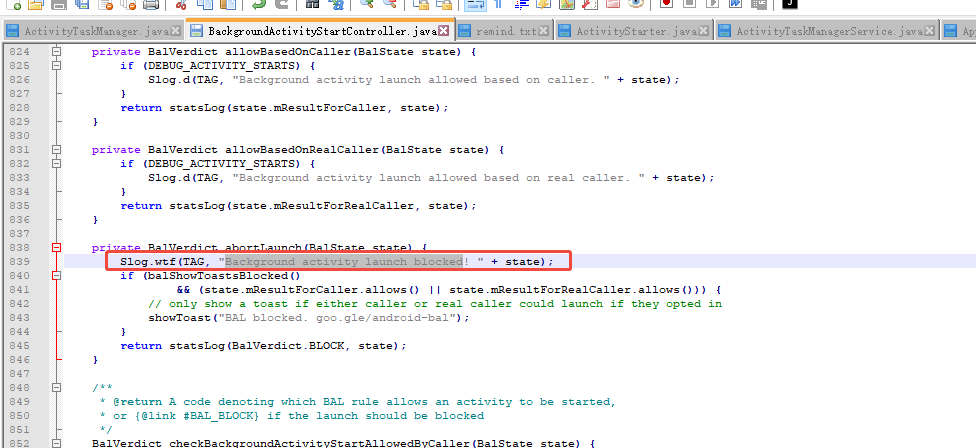Viewport: 976px width, 448px height.
Task: Open a file using the folder icon
Action: pyautogui.click(x=35, y=4)
